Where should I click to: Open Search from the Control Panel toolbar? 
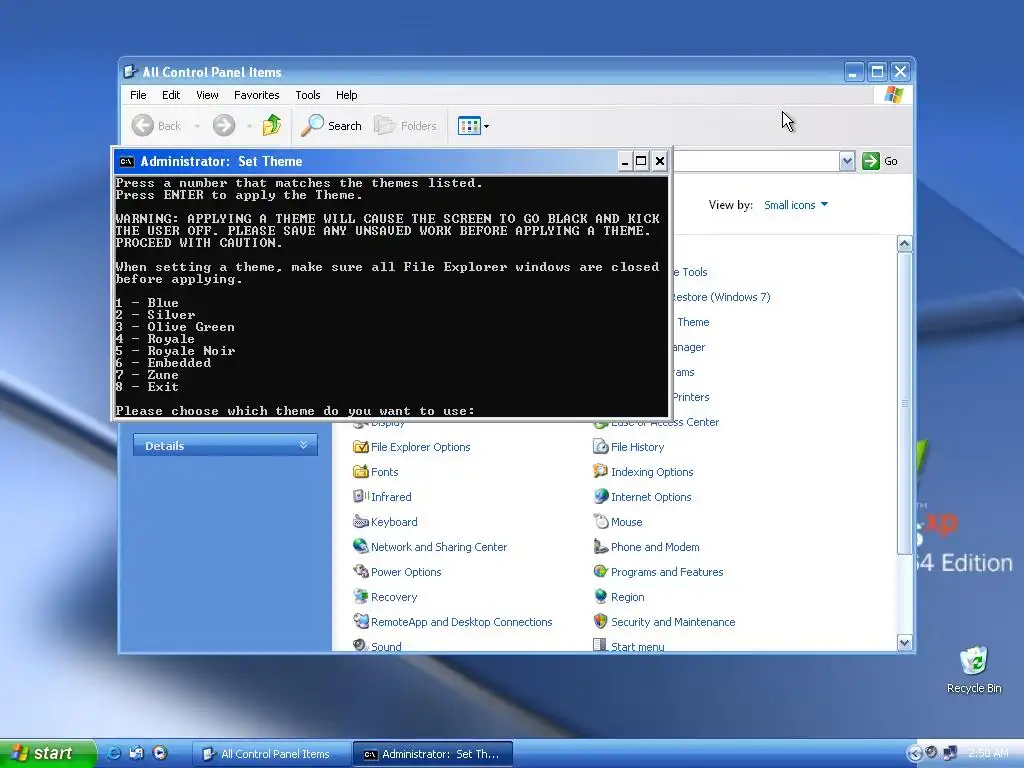pyautogui.click(x=331, y=125)
